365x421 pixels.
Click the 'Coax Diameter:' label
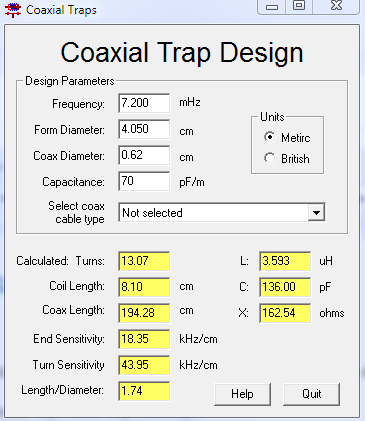coord(69,156)
